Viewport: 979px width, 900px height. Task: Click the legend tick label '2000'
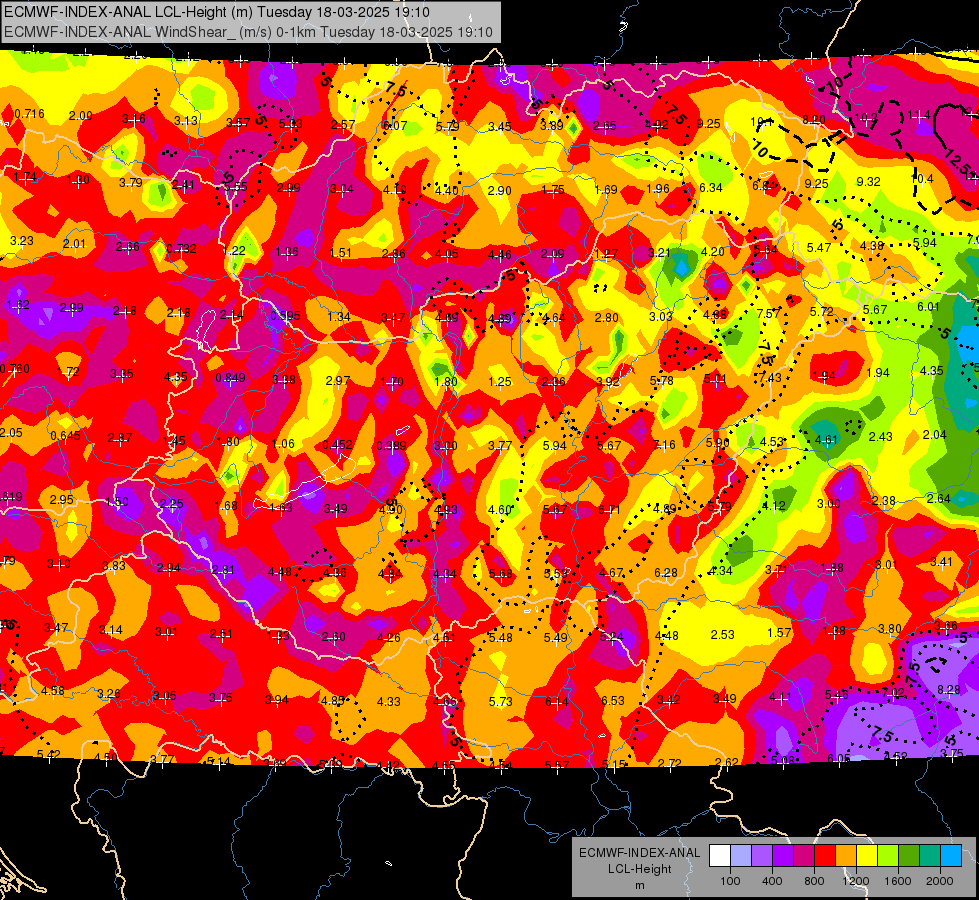[940, 881]
